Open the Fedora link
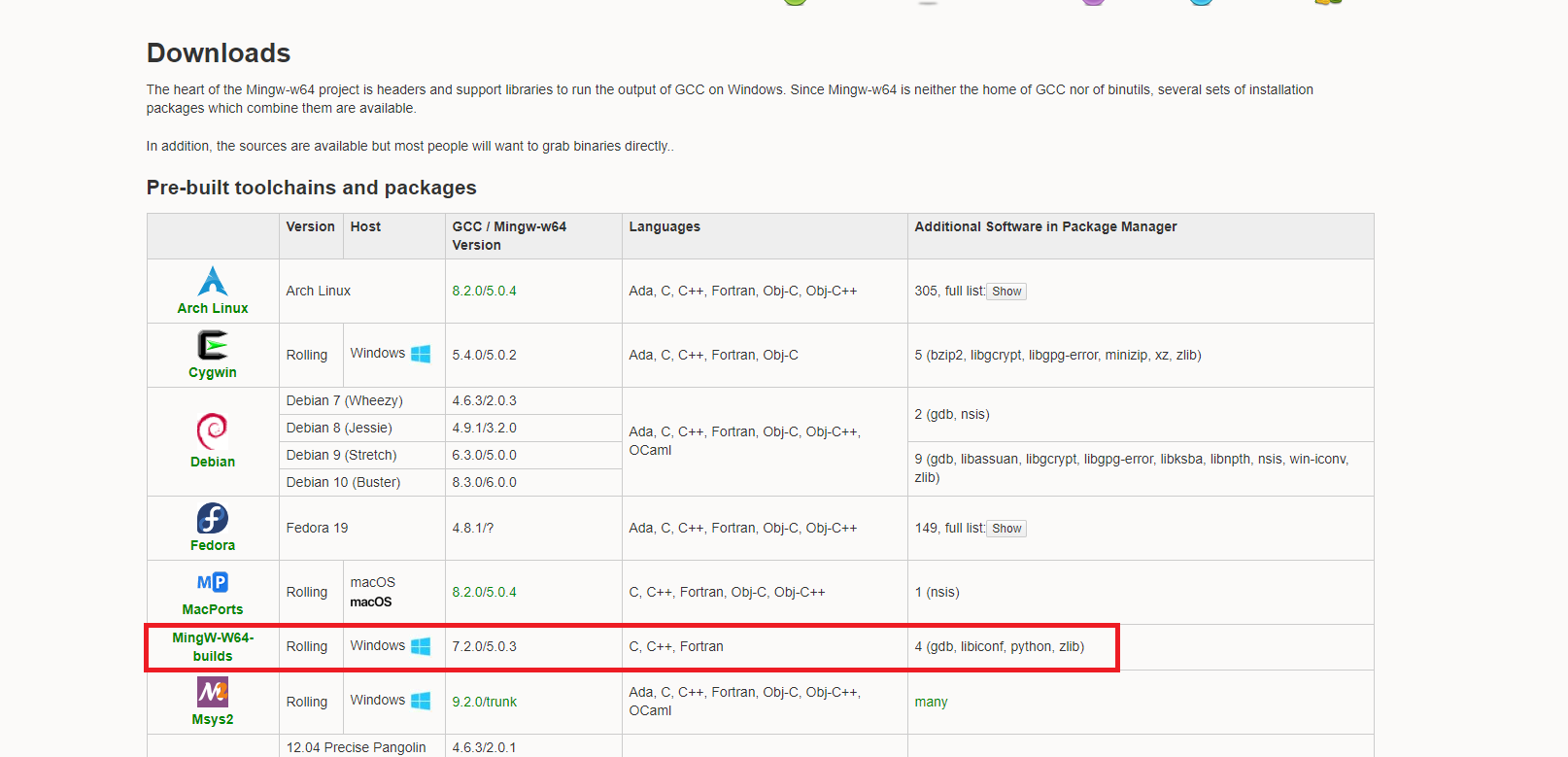 point(213,545)
